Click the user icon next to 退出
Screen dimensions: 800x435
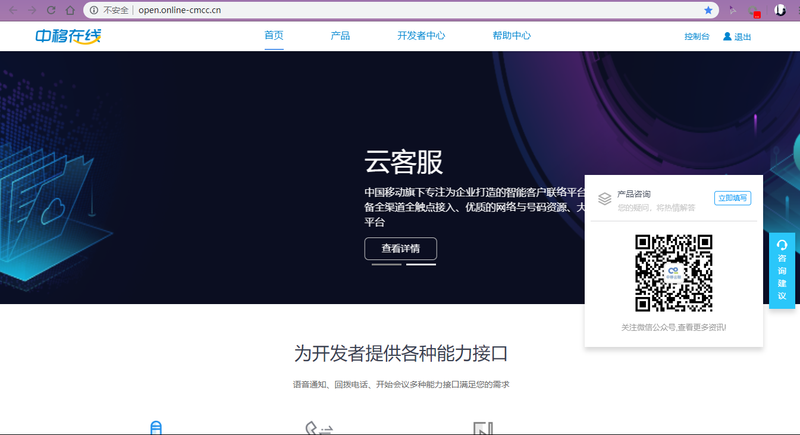tap(727, 37)
